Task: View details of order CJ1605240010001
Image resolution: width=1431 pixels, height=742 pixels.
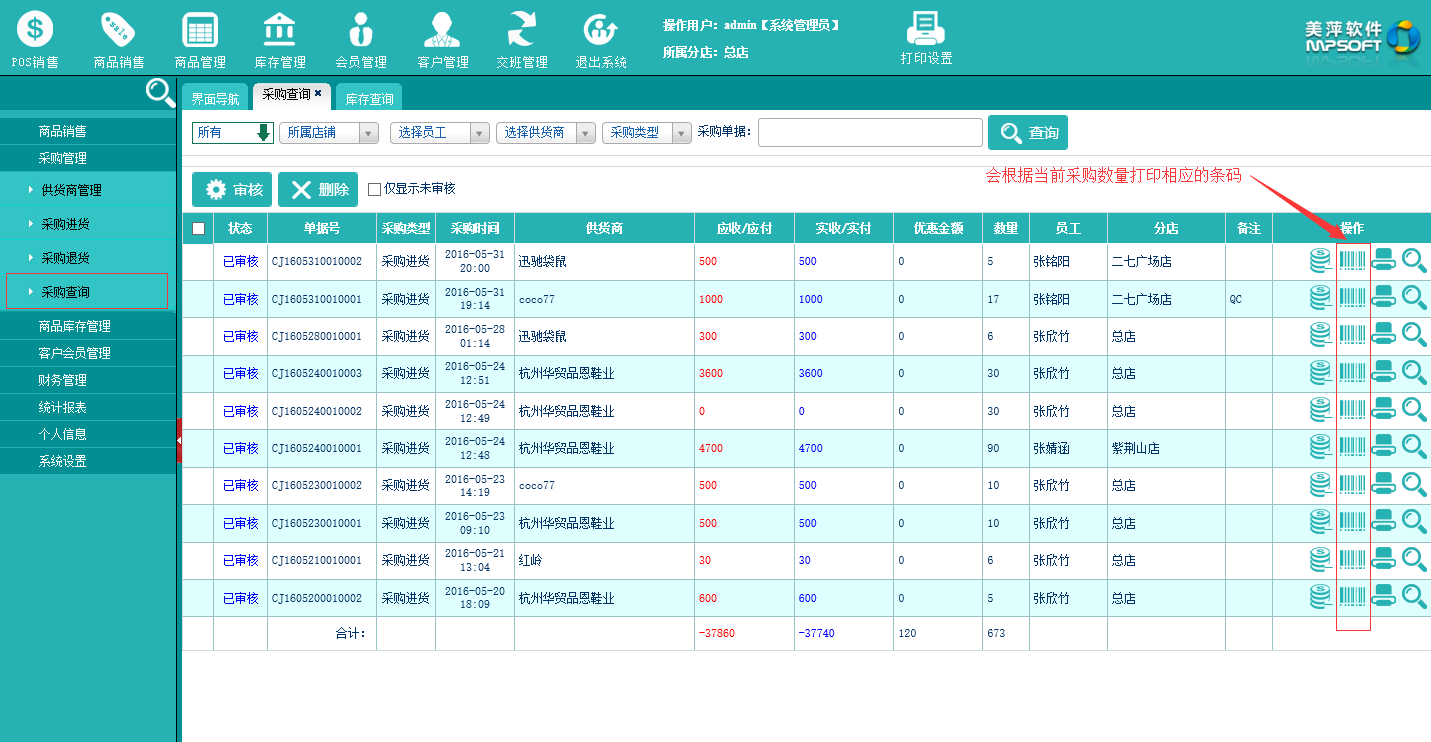Action: [x=1414, y=447]
